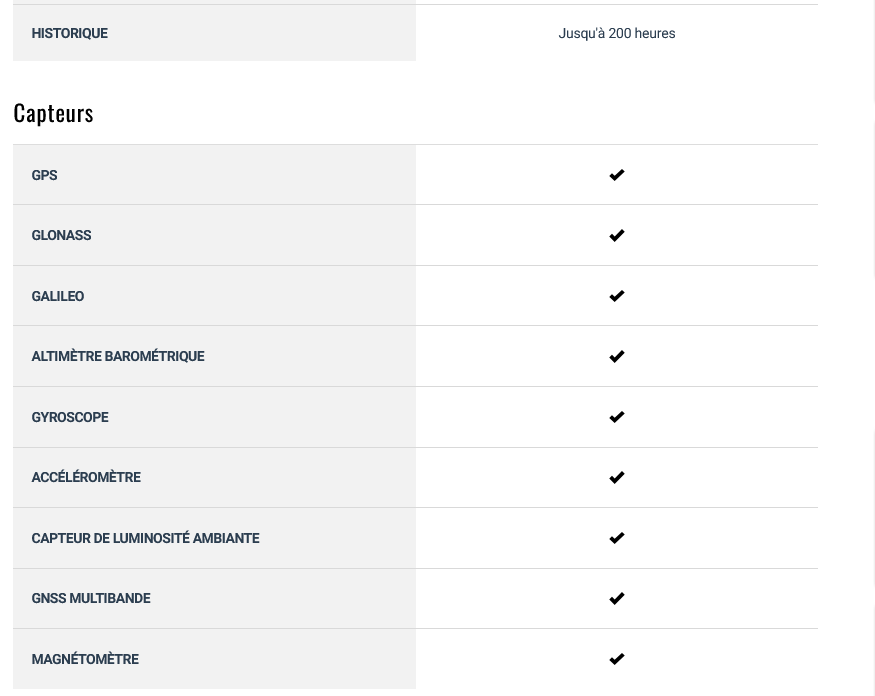Image resolution: width=875 pixels, height=696 pixels.
Task: Click checkmark for Capteur de luminosité ambiante
Action: point(616,538)
